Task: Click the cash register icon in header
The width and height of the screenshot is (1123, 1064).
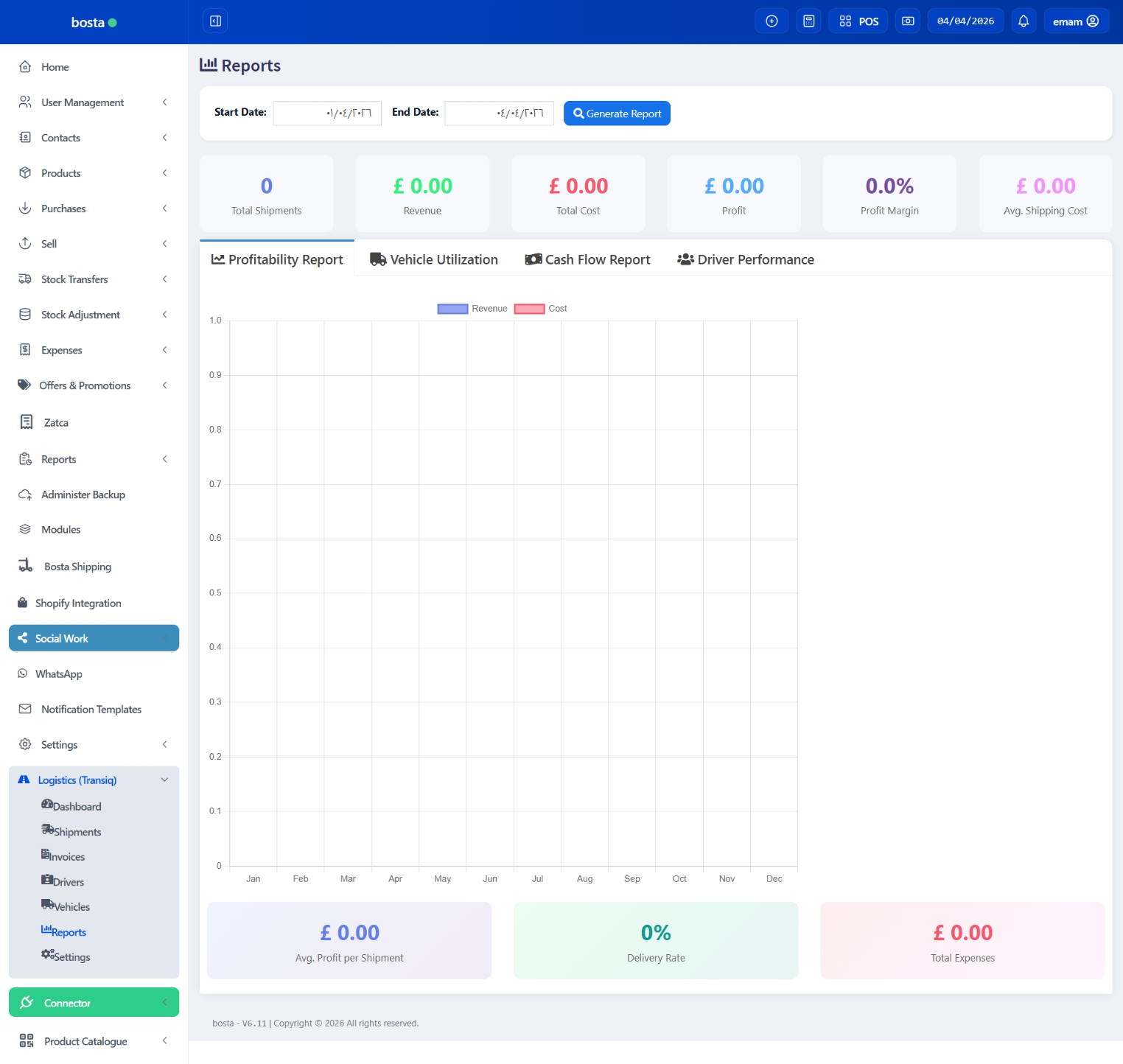Action: 908,21
